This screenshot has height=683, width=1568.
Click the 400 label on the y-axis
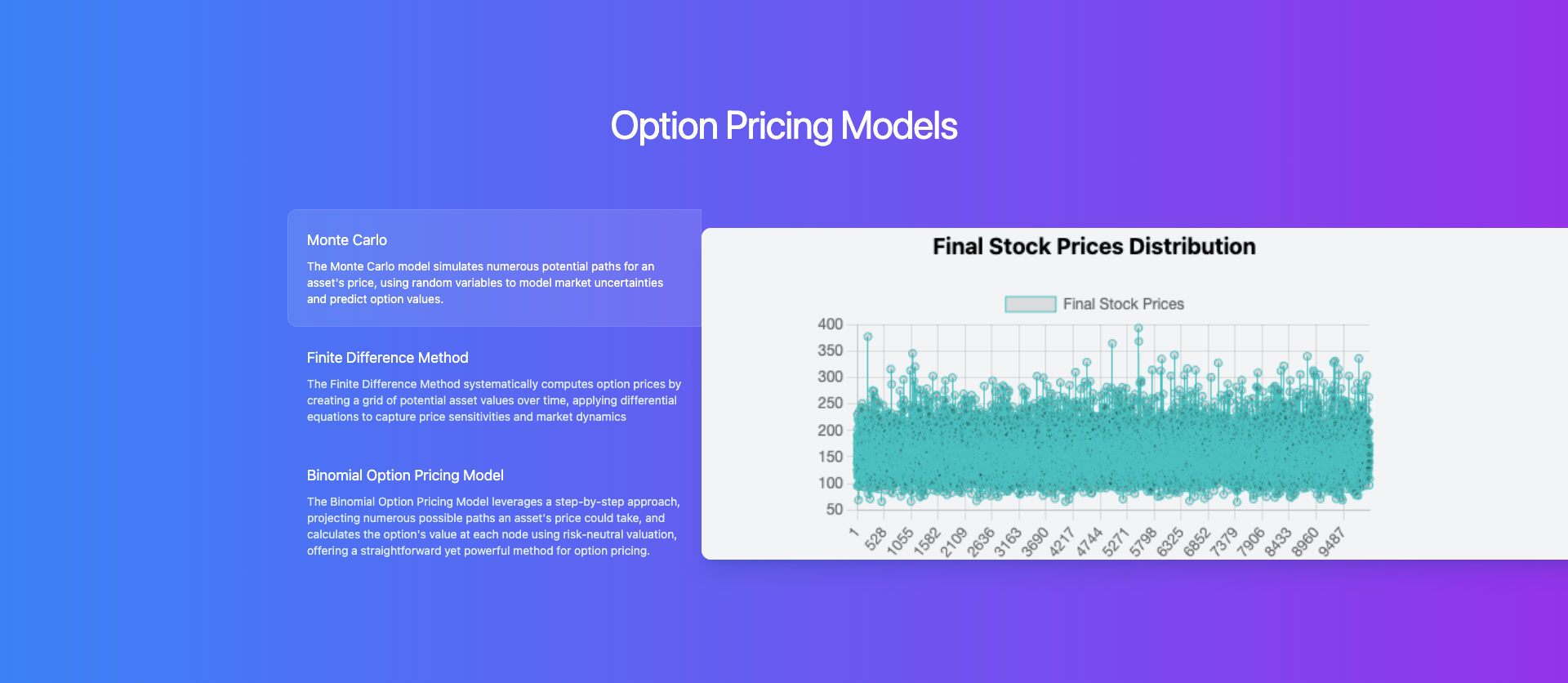tap(830, 324)
